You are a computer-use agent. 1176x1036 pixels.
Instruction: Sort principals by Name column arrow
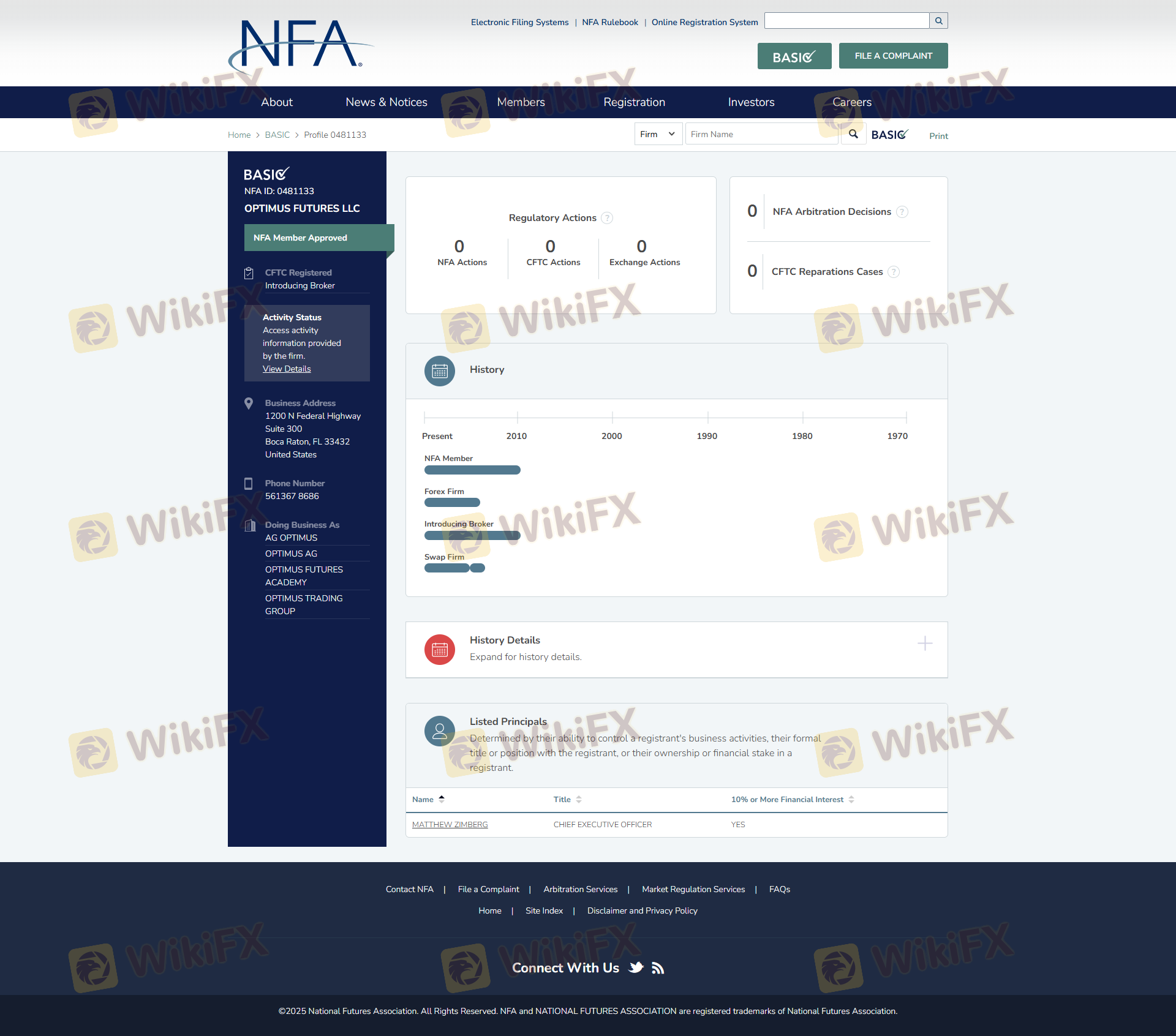[x=442, y=799]
